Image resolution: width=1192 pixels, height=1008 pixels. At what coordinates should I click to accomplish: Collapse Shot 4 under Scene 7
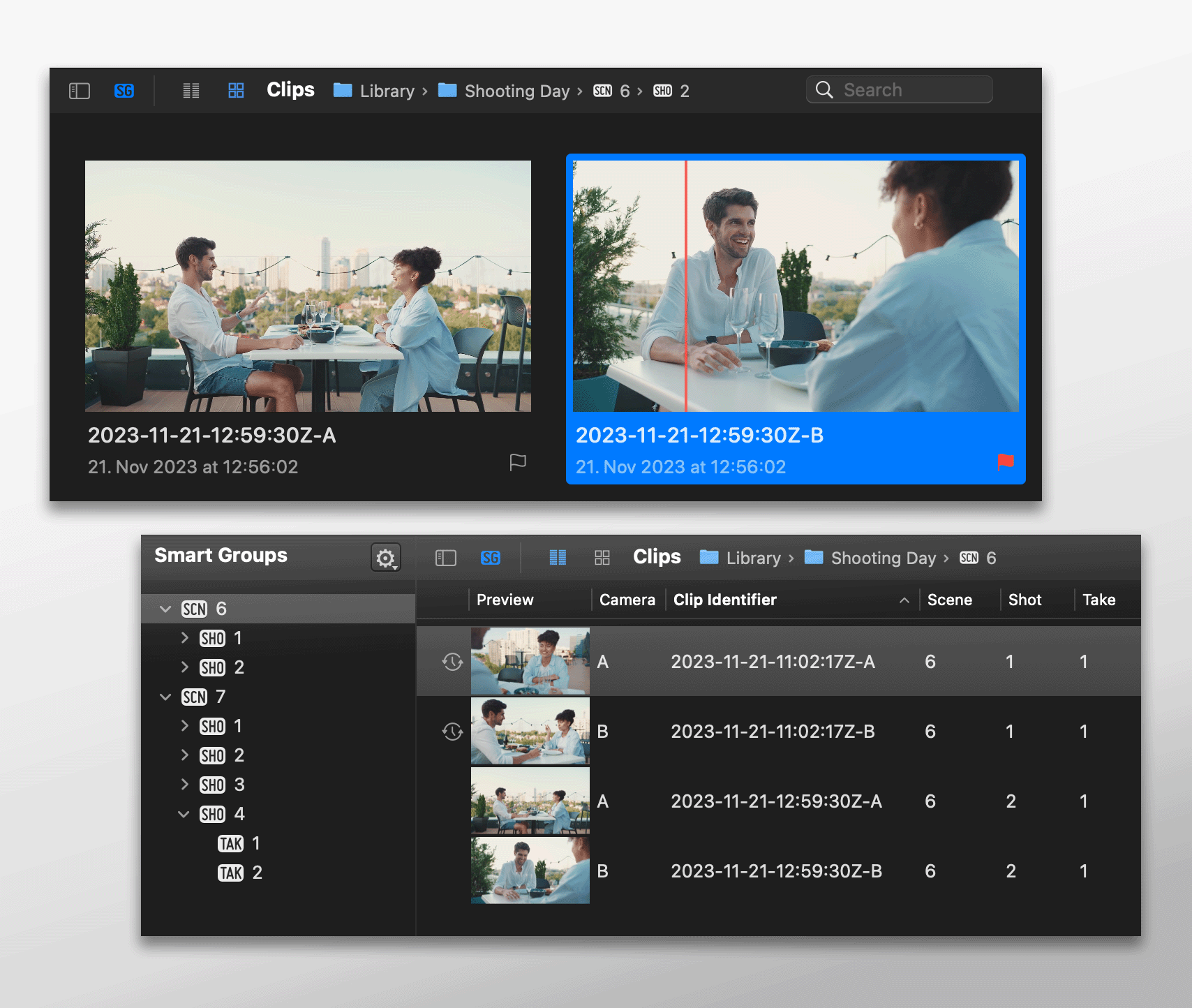point(184,814)
